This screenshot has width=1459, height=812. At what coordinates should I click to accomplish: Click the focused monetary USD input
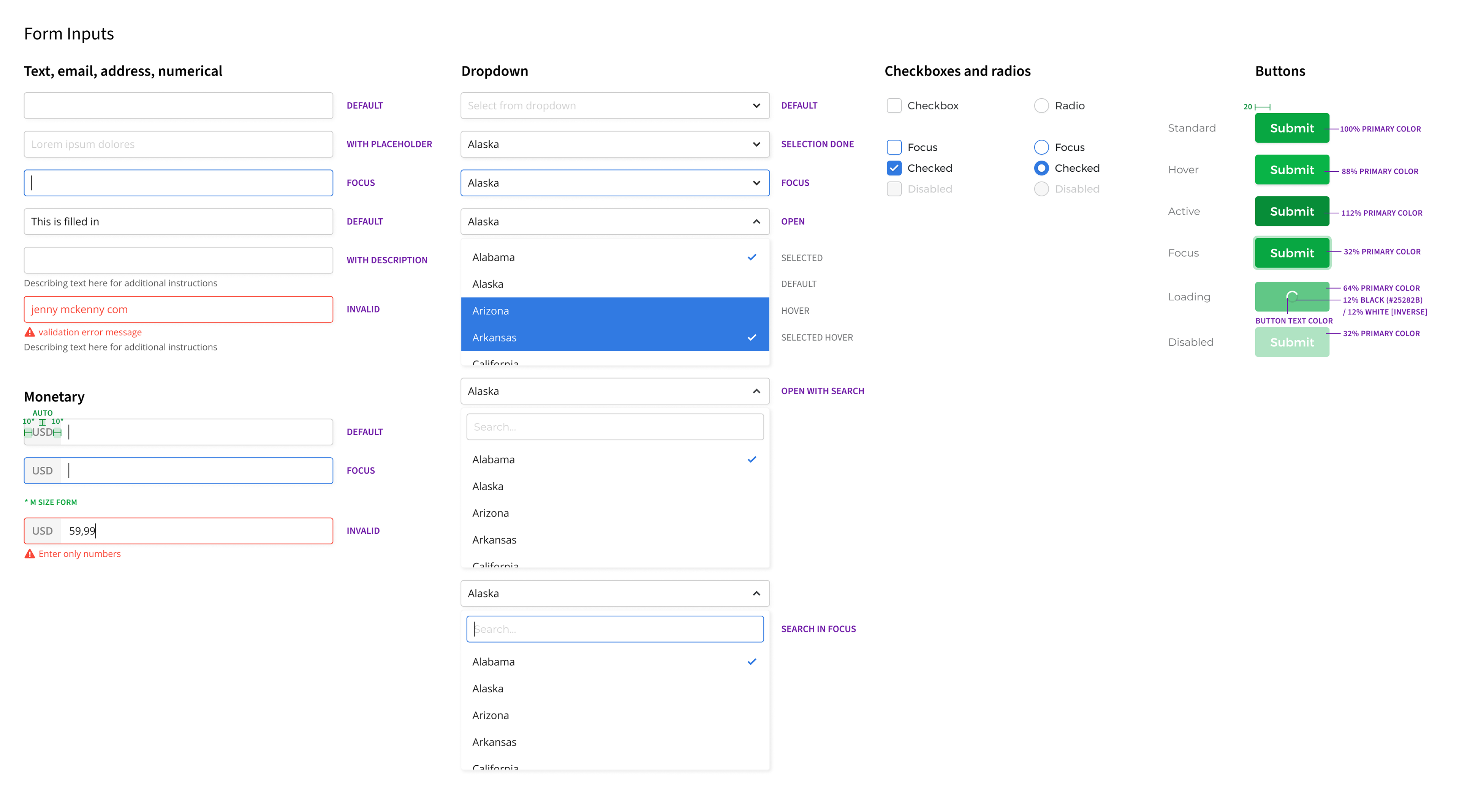pyautogui.click(x=179, y=471)
